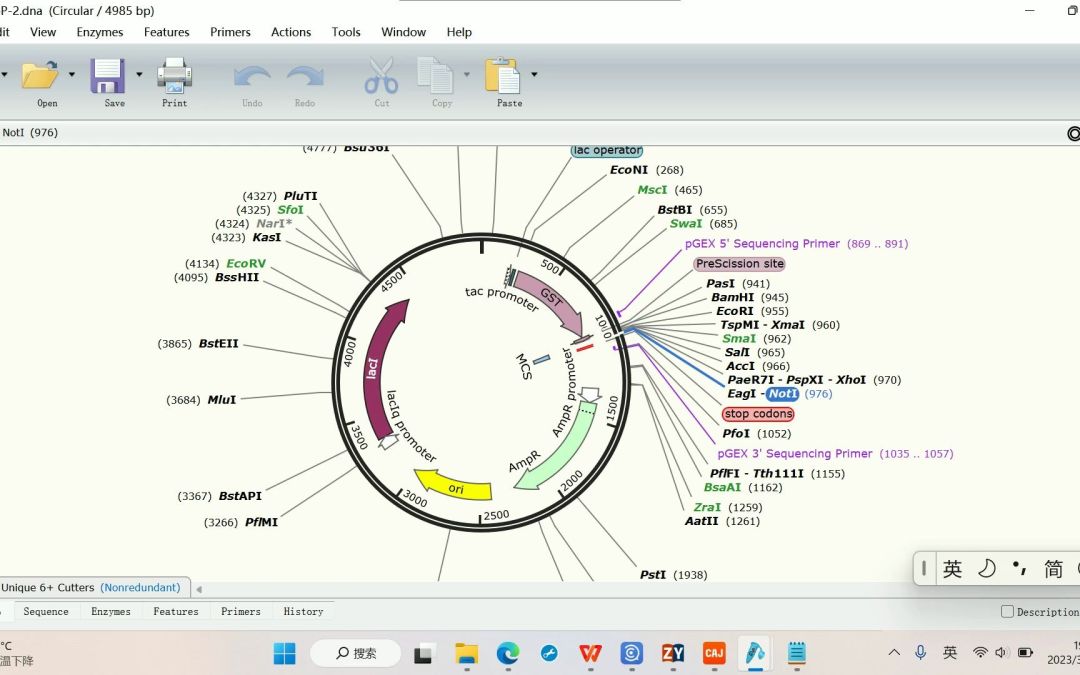Click the Save floppy disk icon

(x=107, y=76)
